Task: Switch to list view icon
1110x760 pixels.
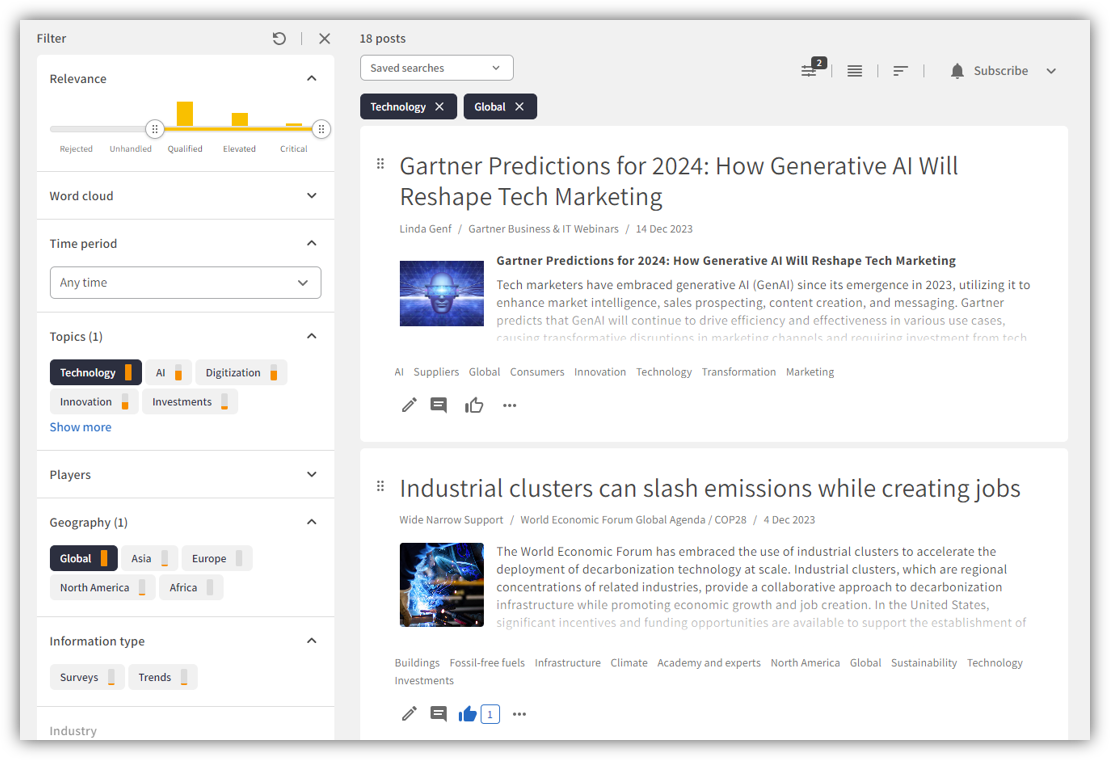Action: tap(854, 71)
